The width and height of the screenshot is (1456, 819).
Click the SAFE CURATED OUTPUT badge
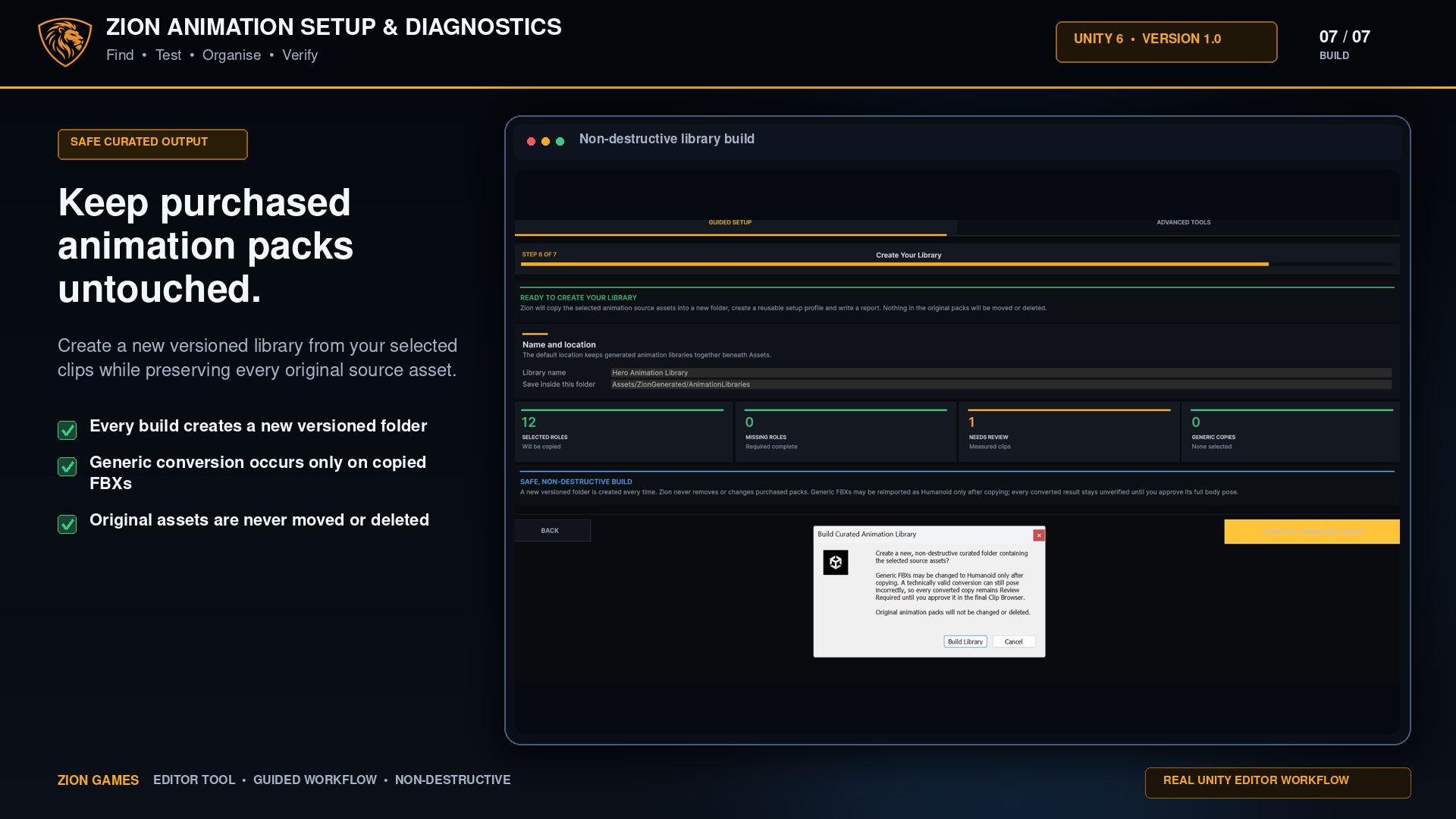(152, 144)
